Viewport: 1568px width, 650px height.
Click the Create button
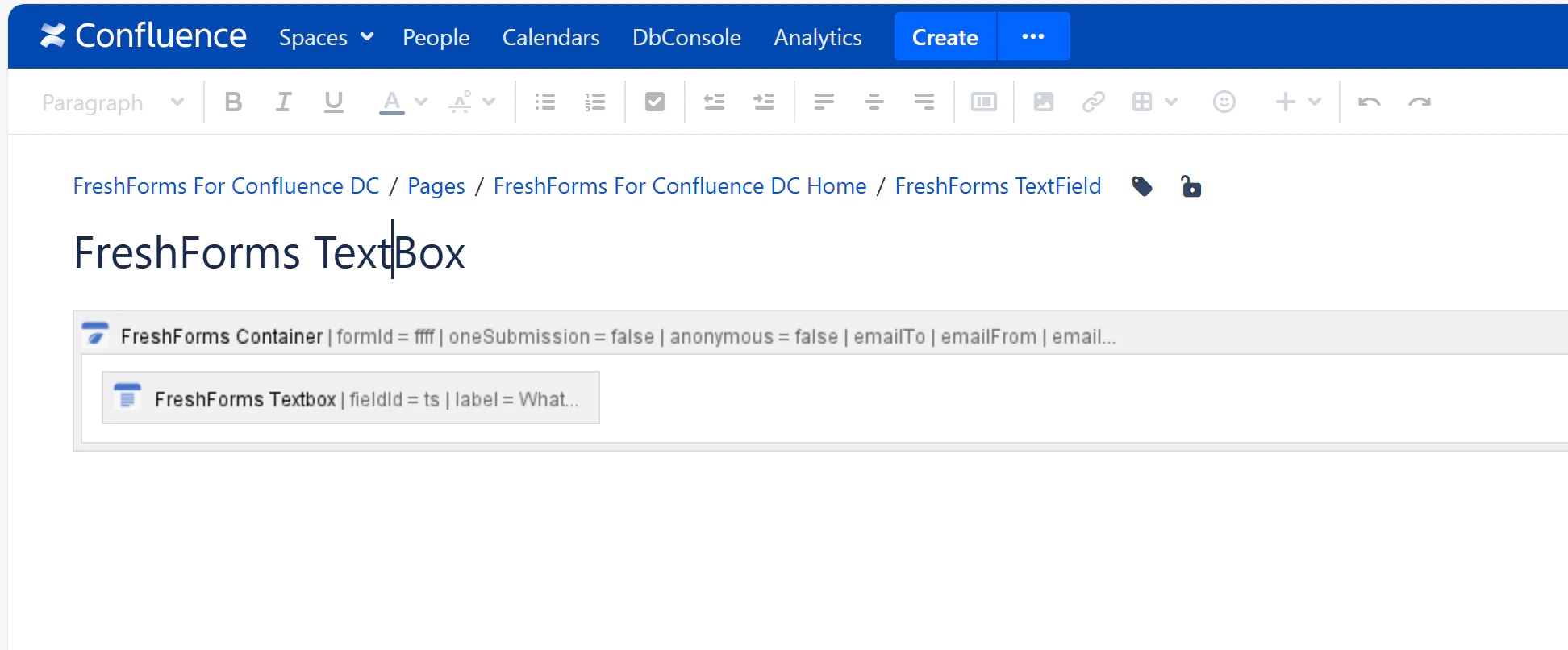pos(944,37)
